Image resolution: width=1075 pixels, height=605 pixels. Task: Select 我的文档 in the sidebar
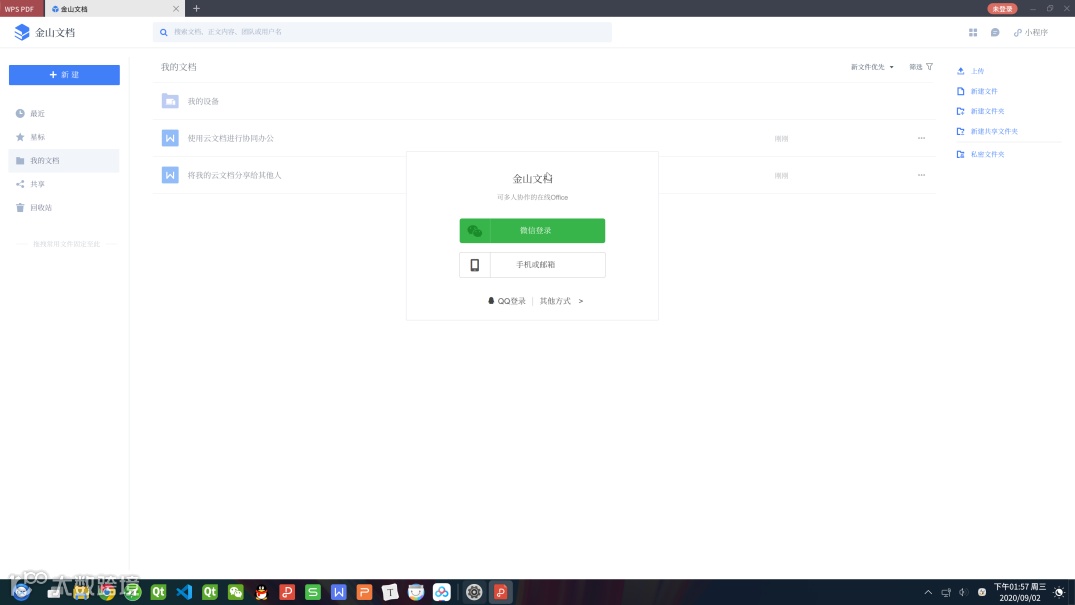[64, 161]
